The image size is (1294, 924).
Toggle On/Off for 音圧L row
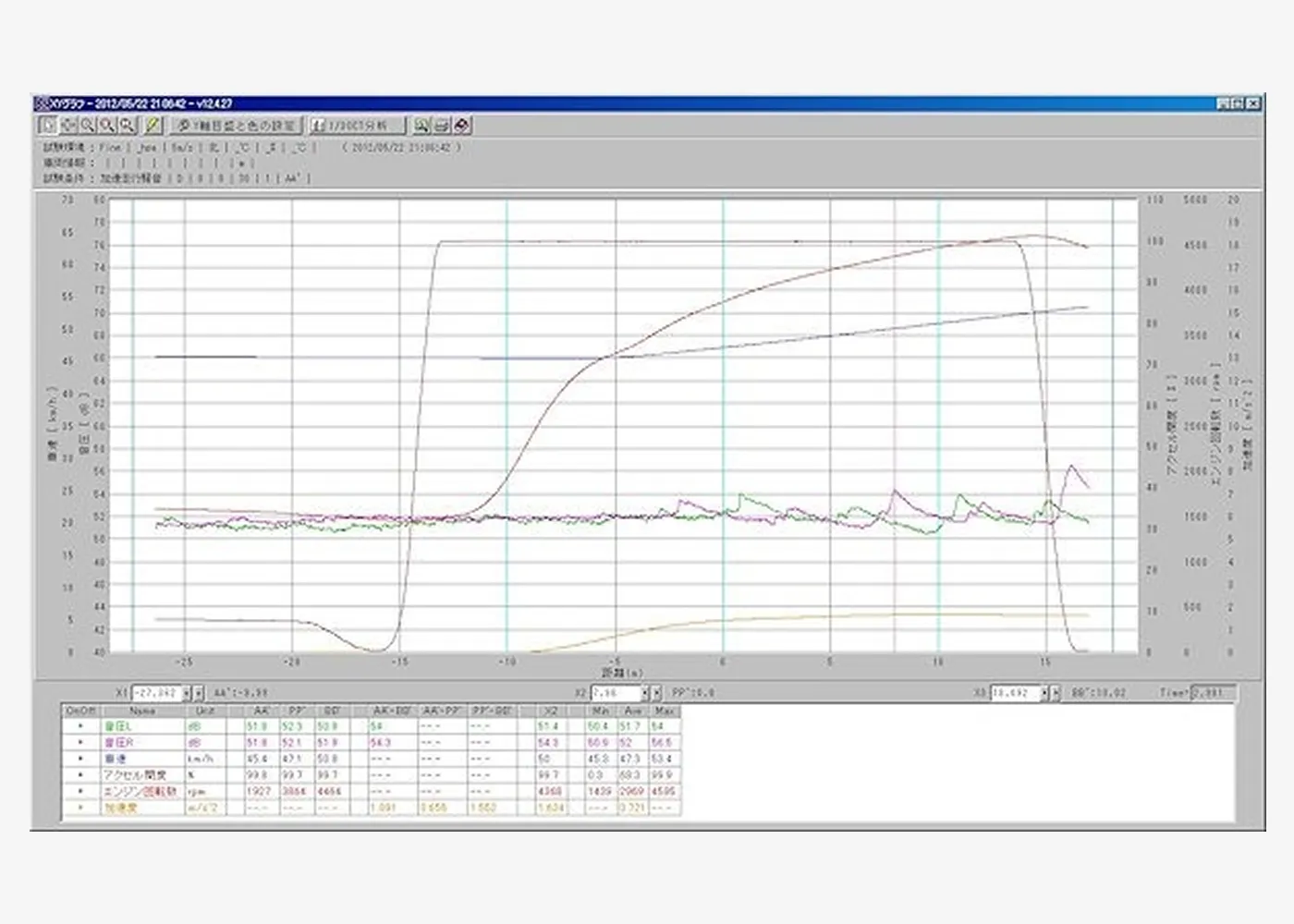(x=80, y=727)
